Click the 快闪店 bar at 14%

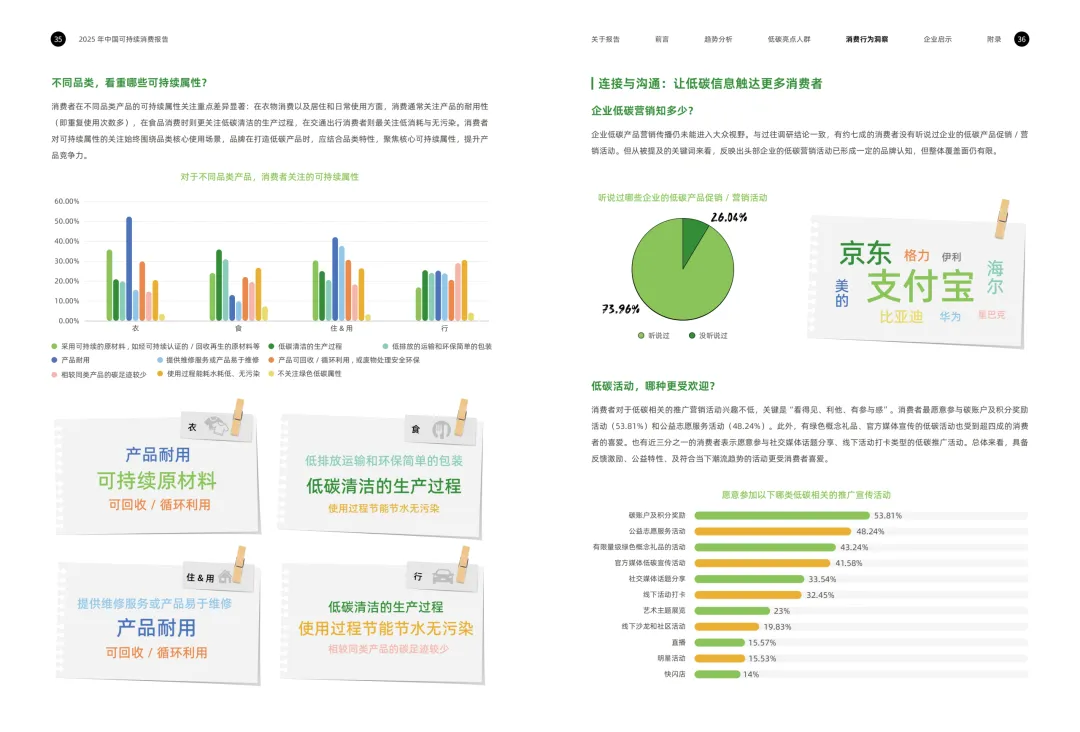pyautogui.click(x=717, y=674)
